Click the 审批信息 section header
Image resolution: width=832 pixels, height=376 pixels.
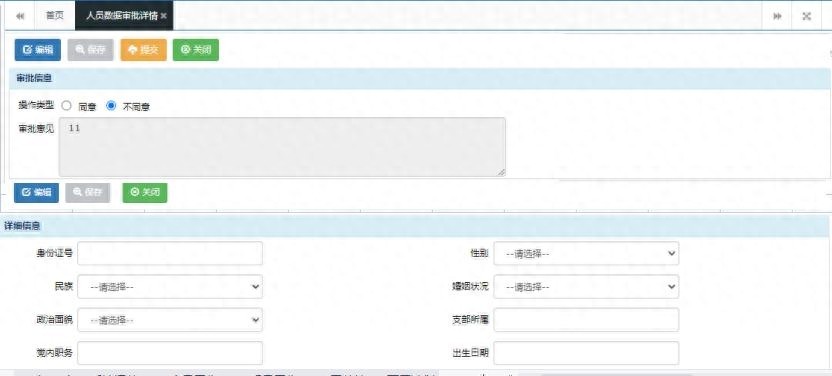point(419,78)
